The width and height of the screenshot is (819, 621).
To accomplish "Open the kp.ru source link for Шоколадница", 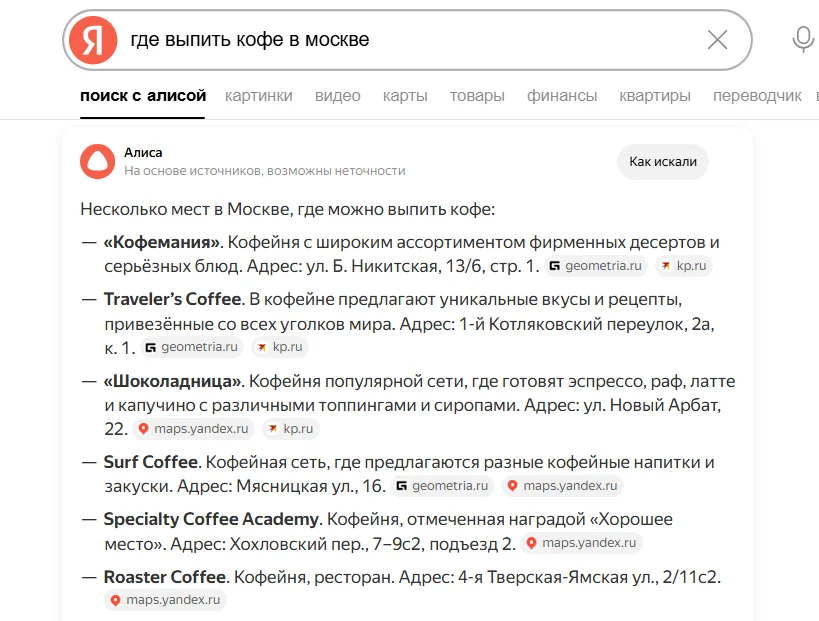I will pos(290,428).
